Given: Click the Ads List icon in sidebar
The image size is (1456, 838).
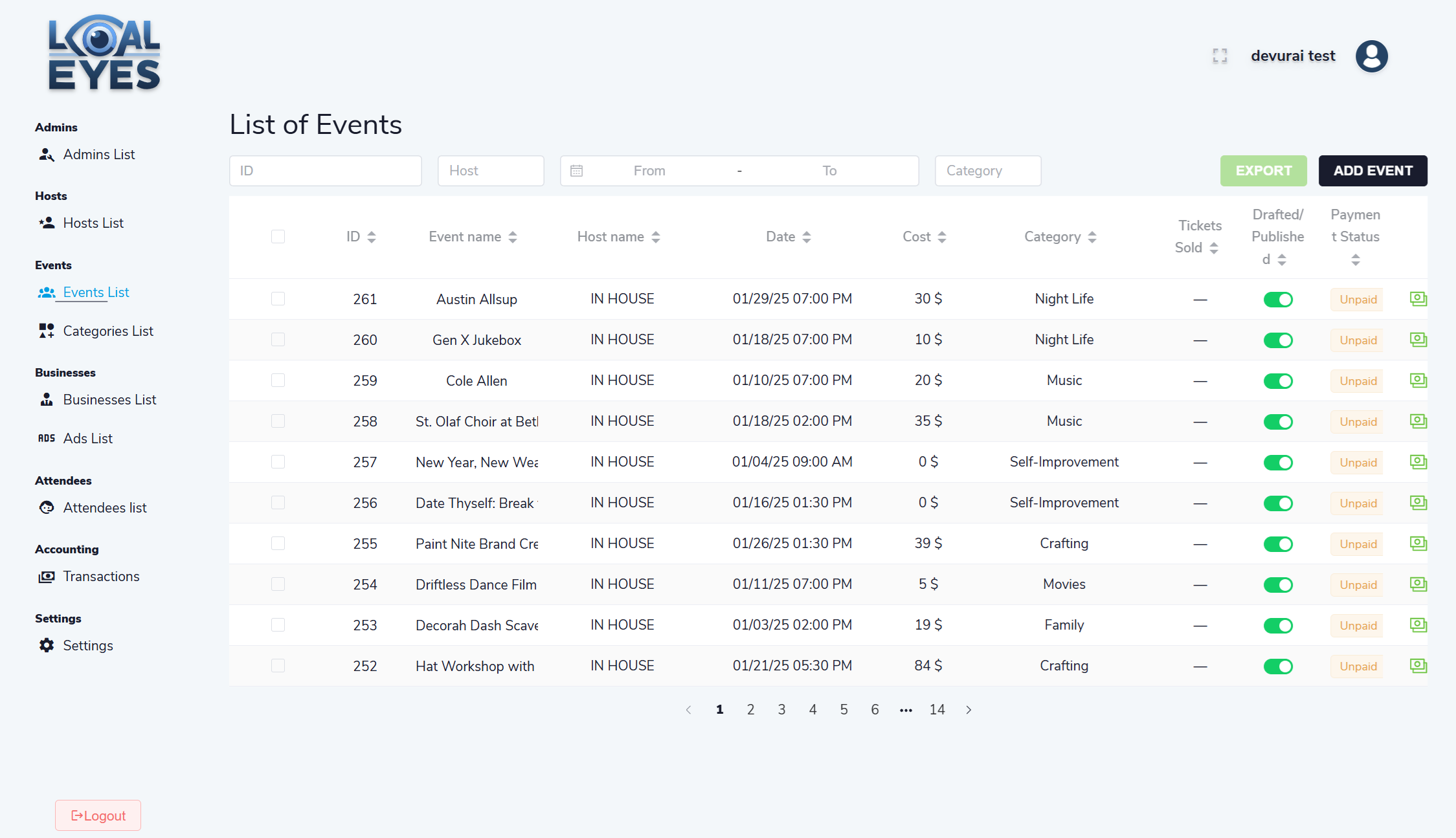Looking at the screenshot, I should click(47, 438).
